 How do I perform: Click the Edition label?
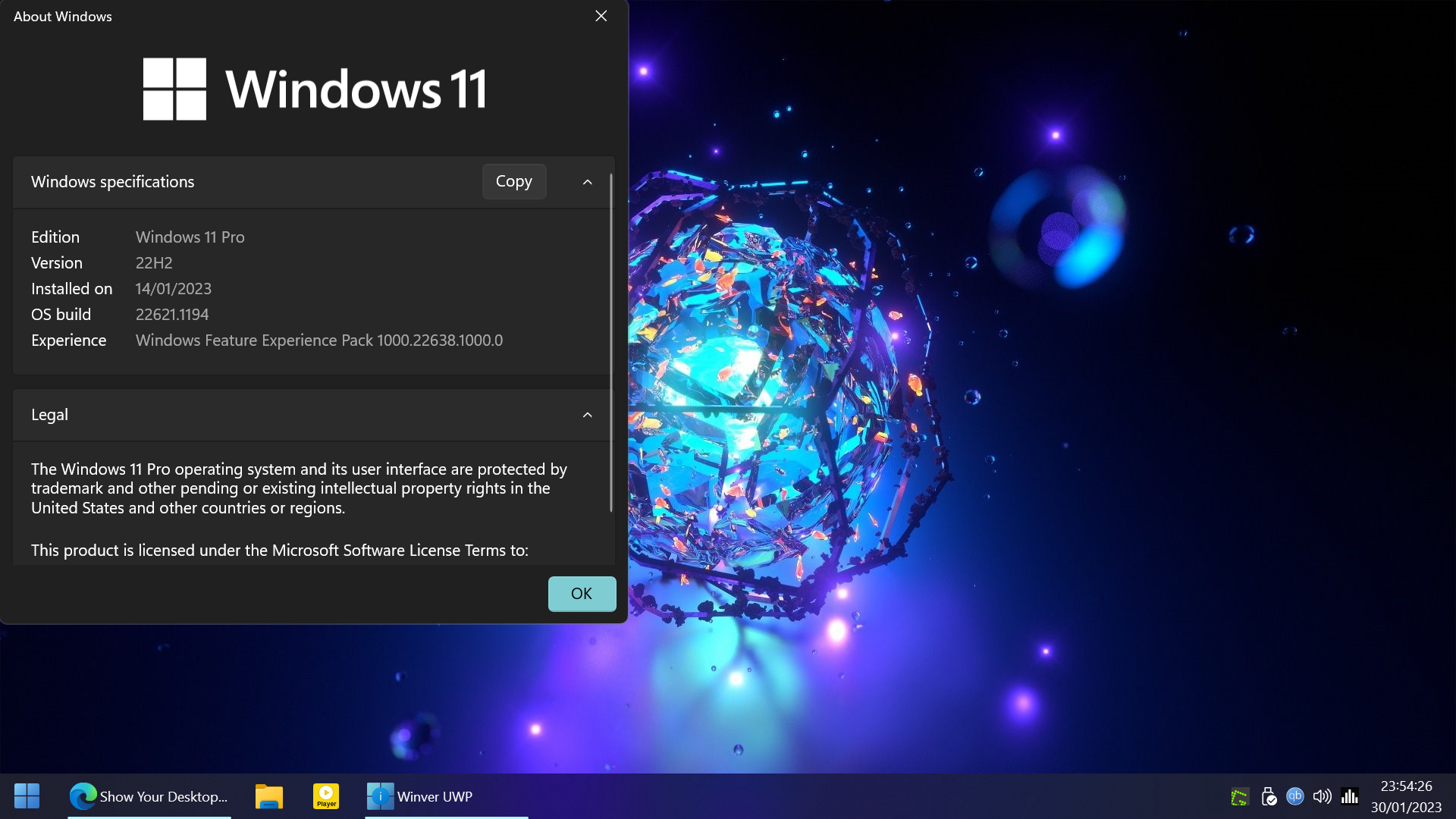point(55,237)
